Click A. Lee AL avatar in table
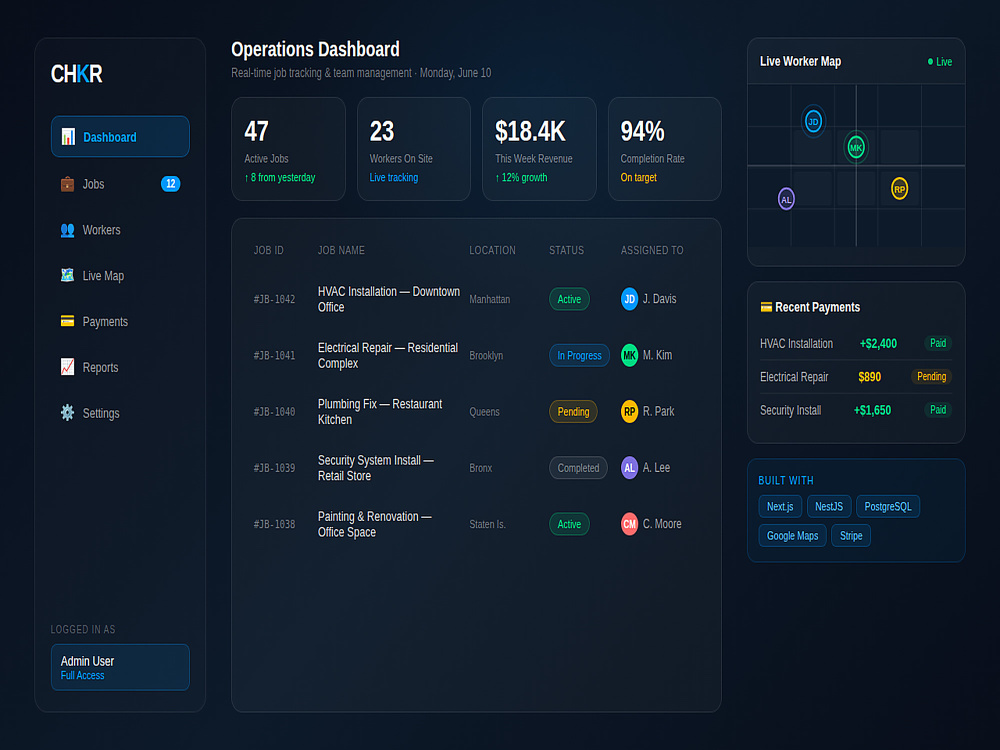The height and width of the screenshot is (750, 1000). (x=629, y=467)
